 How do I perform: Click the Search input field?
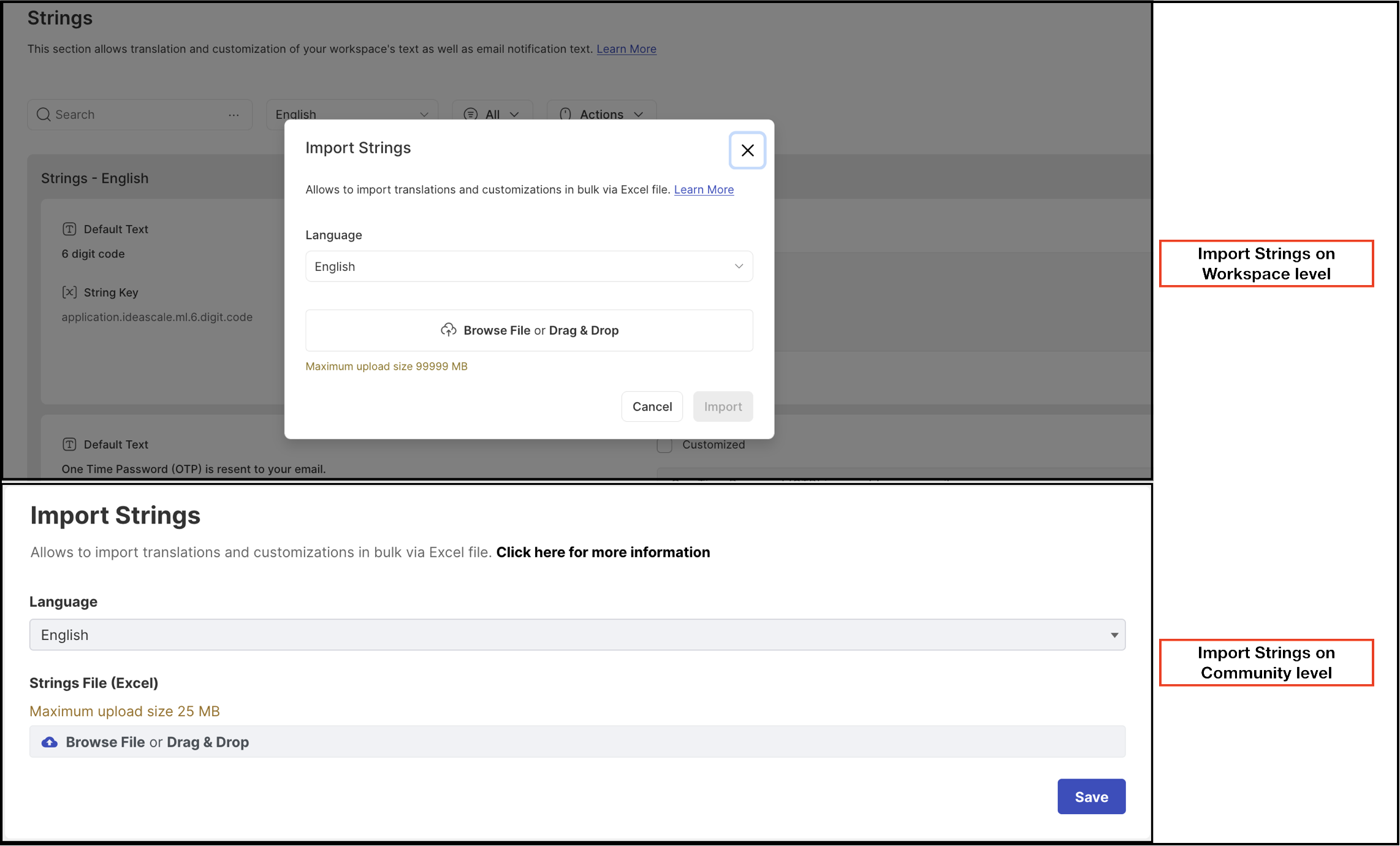(x=140, y=115)
